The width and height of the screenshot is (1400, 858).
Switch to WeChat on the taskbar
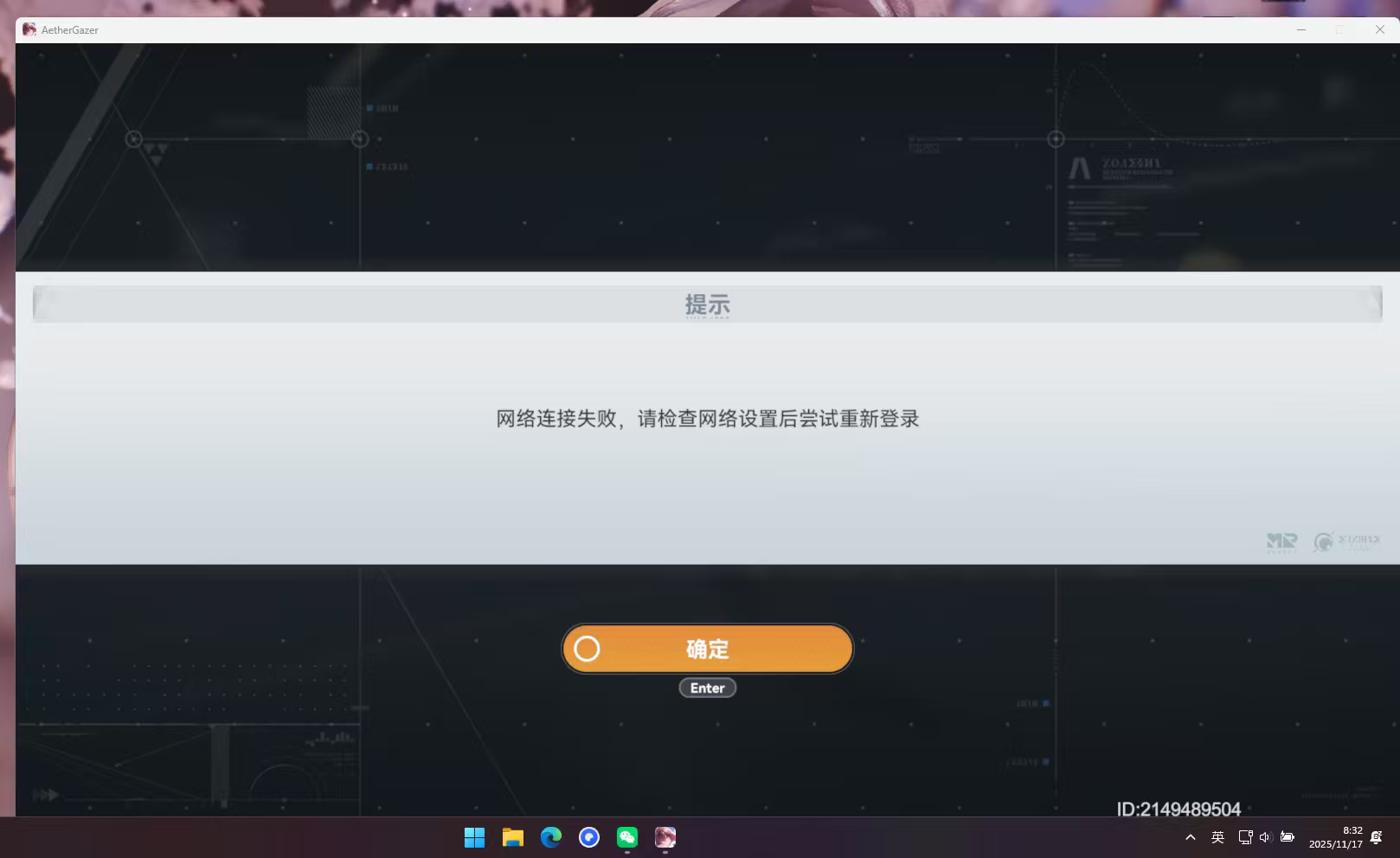pyautogui.click(x=627, y=837)
